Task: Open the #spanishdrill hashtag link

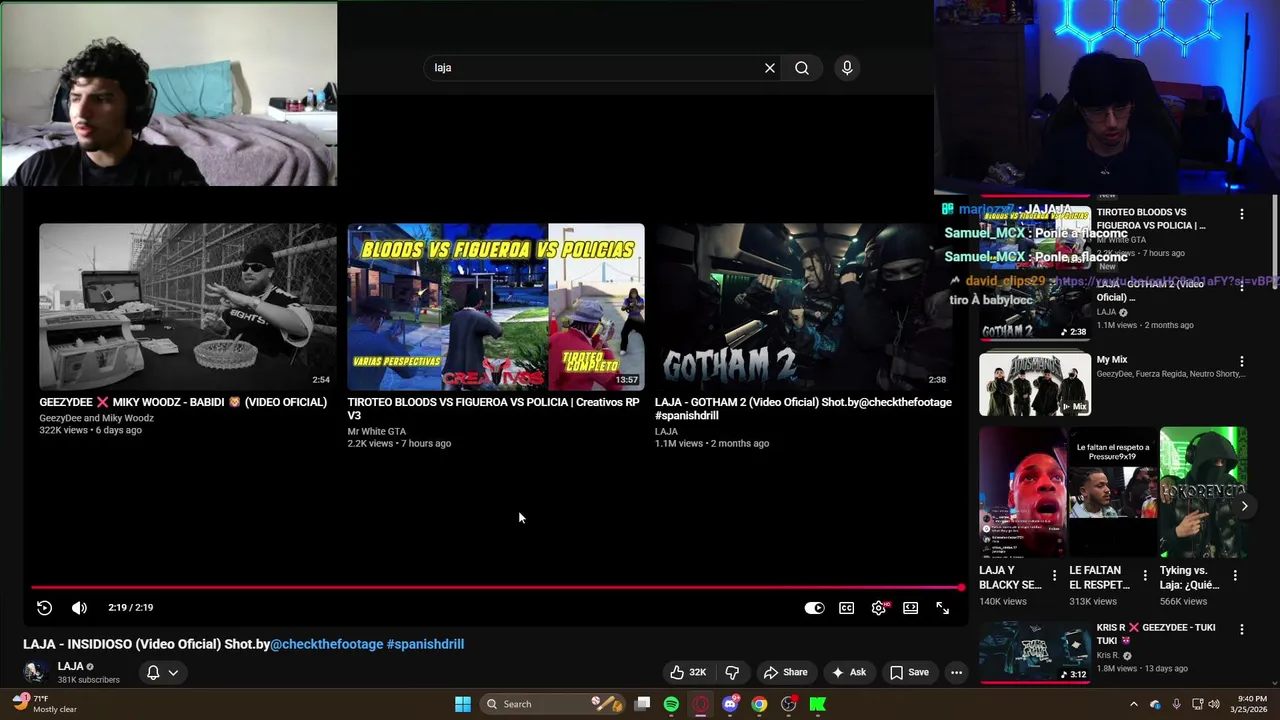Action: click(x=425, y=644)
